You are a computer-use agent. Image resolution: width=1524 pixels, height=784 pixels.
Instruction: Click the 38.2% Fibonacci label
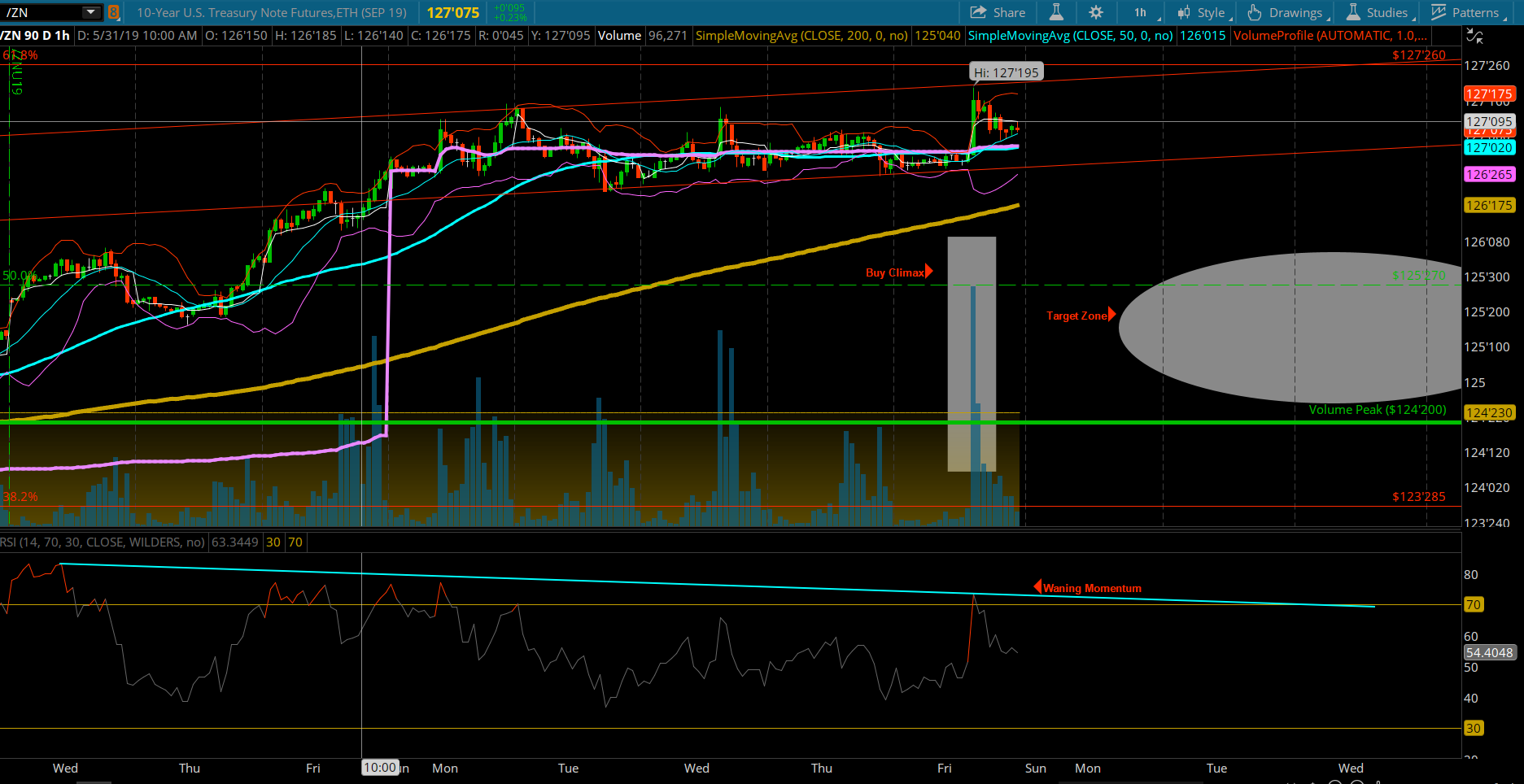(20, 496)
